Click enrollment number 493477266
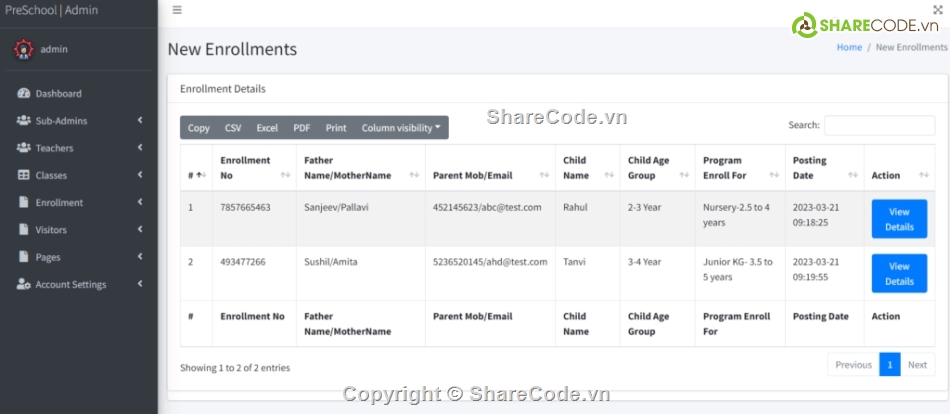The image size is (950, 414). (x=242, y=262)
